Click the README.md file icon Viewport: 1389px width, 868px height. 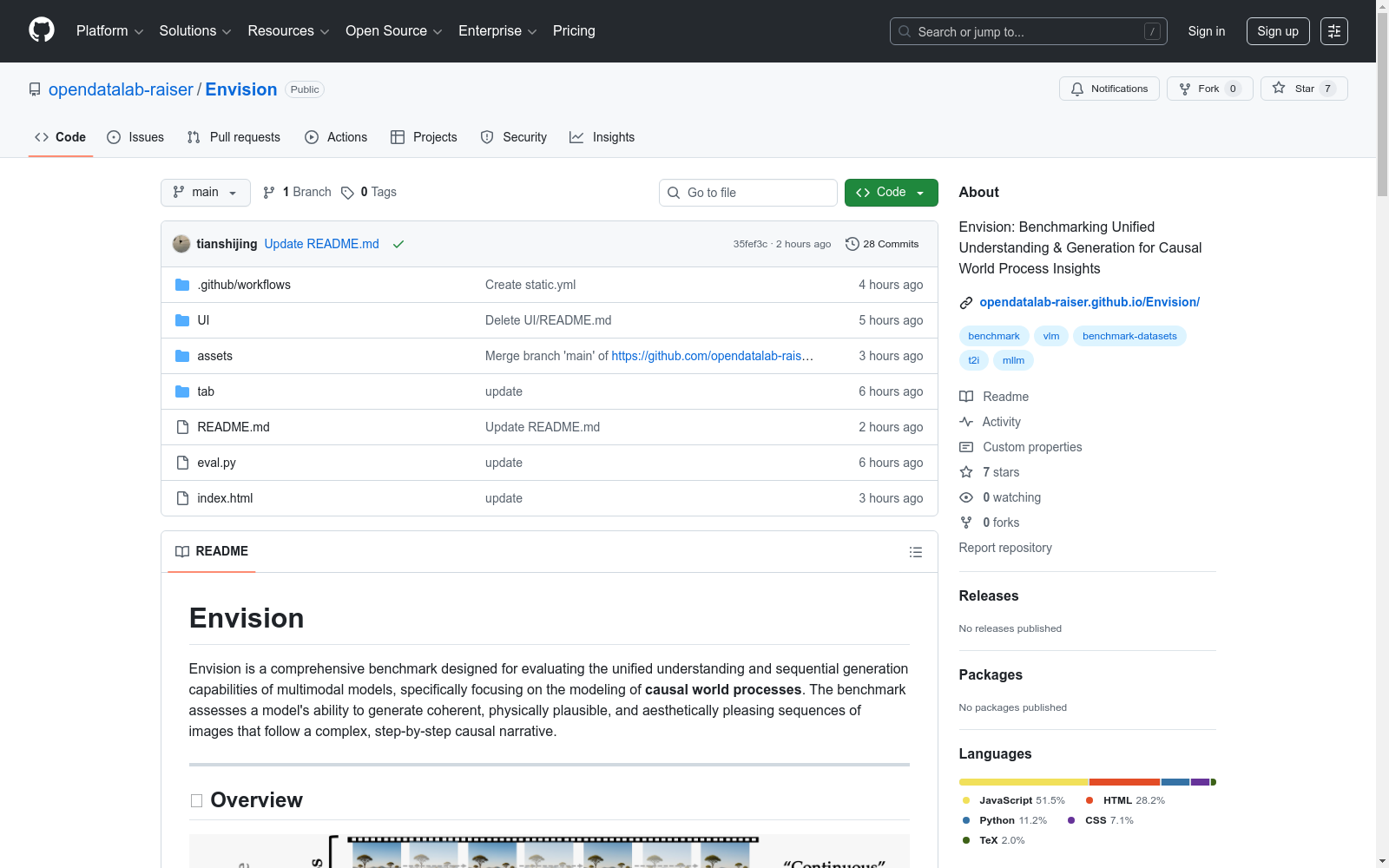(182, 427)
